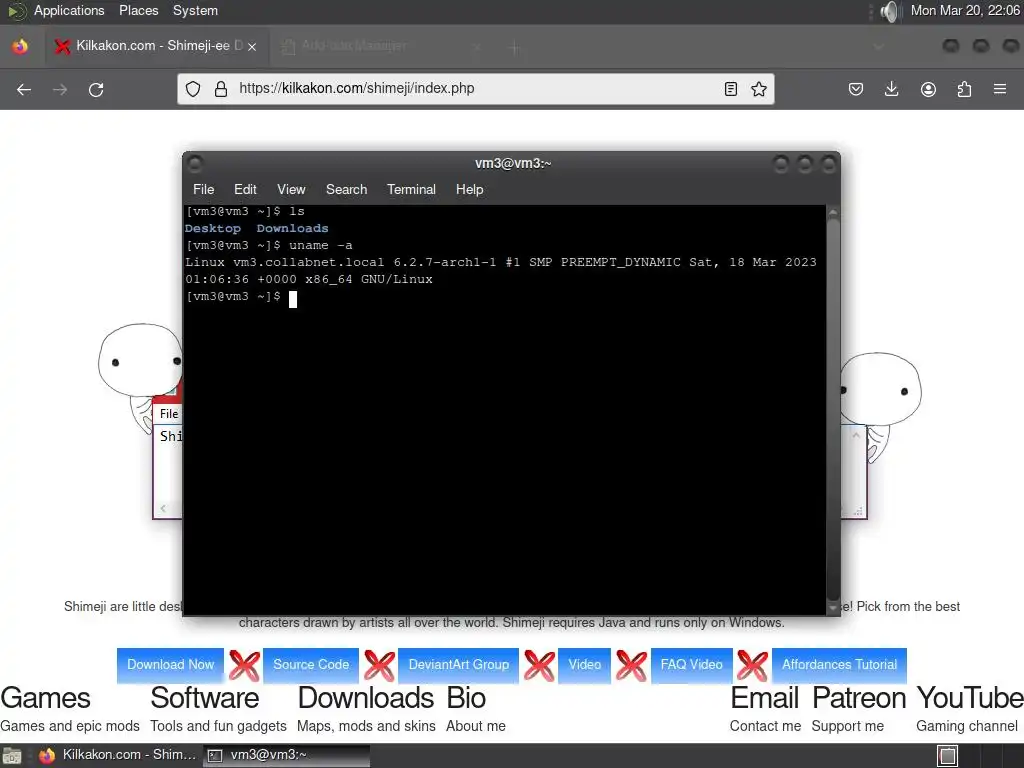The image size is (1024, 768).
Task: Bookmark this page with the star
Action: (758, 89)
